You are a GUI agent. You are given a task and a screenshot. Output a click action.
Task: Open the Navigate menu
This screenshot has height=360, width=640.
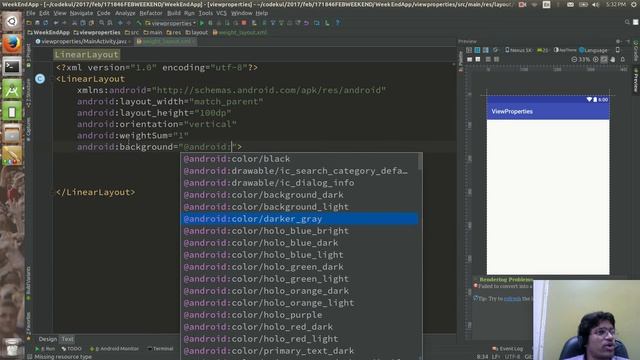click(81, 13)
